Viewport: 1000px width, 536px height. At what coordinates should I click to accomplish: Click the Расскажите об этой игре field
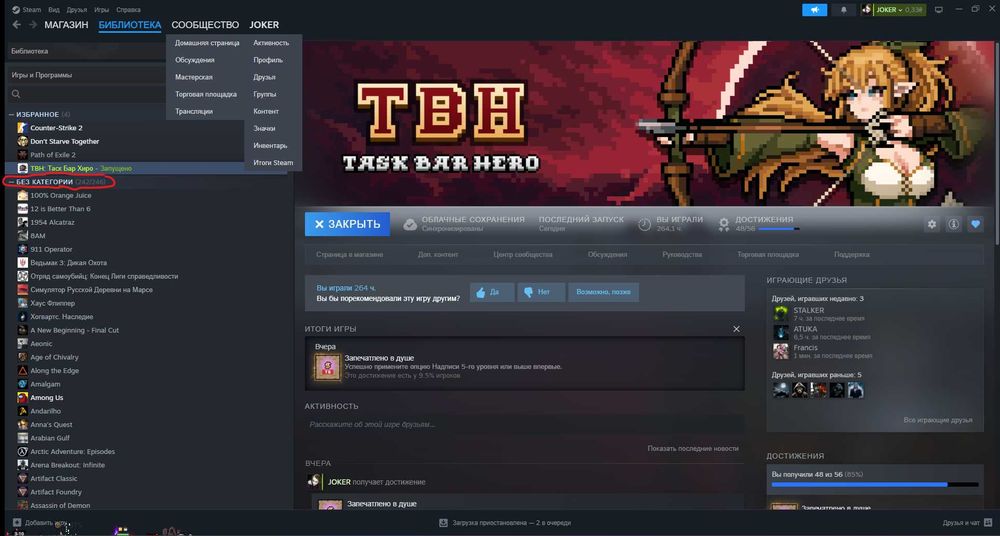[x=524, y=424]
